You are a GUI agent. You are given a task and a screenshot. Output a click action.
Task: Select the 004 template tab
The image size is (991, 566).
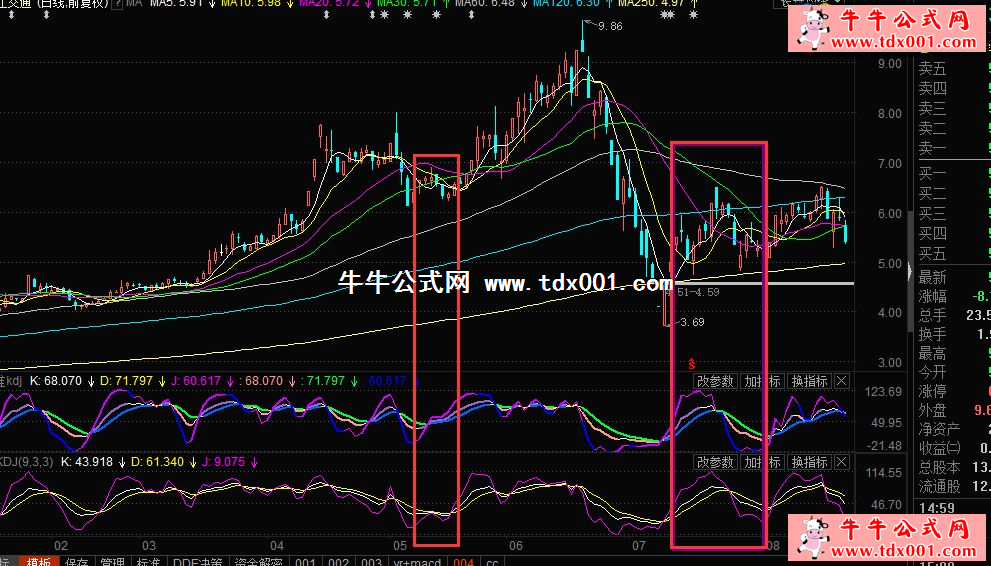[464, 561]
